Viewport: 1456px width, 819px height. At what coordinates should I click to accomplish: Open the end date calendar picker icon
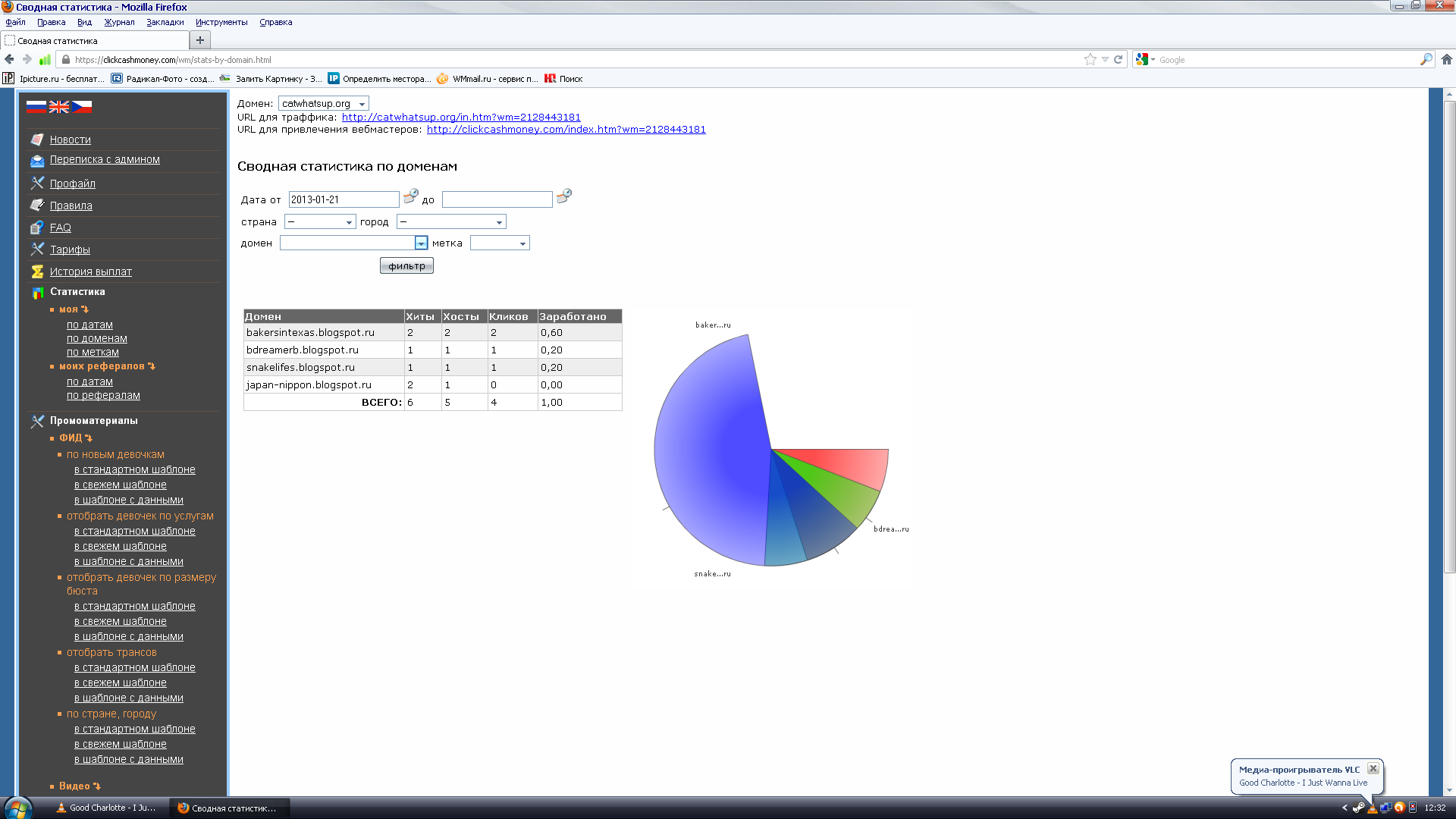coord(563,197)
